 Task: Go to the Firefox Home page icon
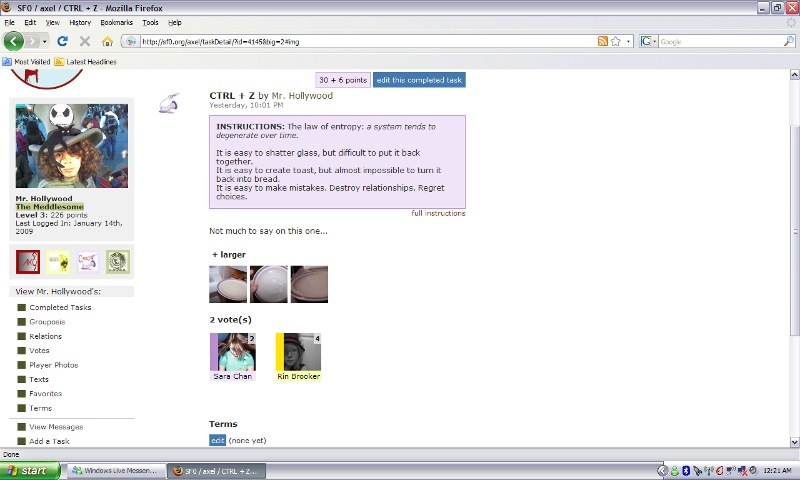pos(107,41)
